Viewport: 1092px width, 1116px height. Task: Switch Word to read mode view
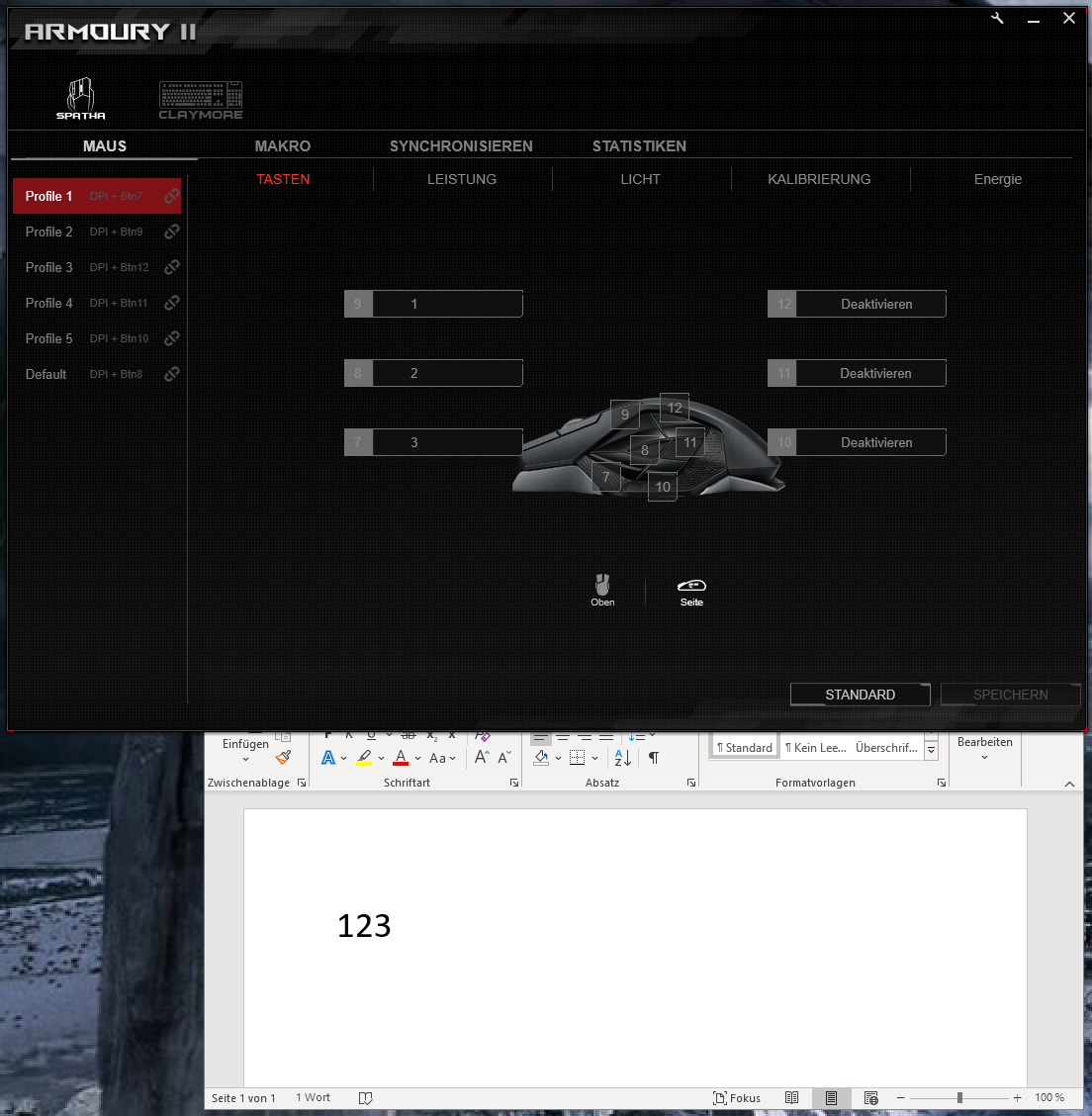791,1098
